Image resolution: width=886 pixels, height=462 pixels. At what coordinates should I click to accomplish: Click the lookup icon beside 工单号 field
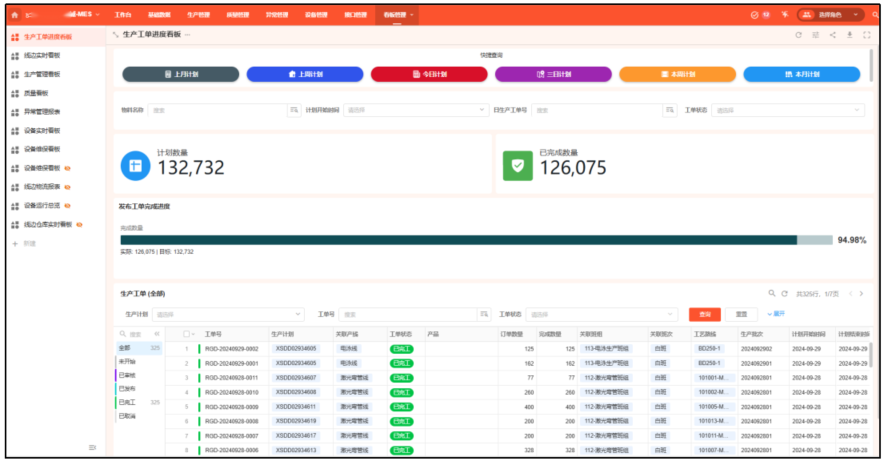[484, 314]
